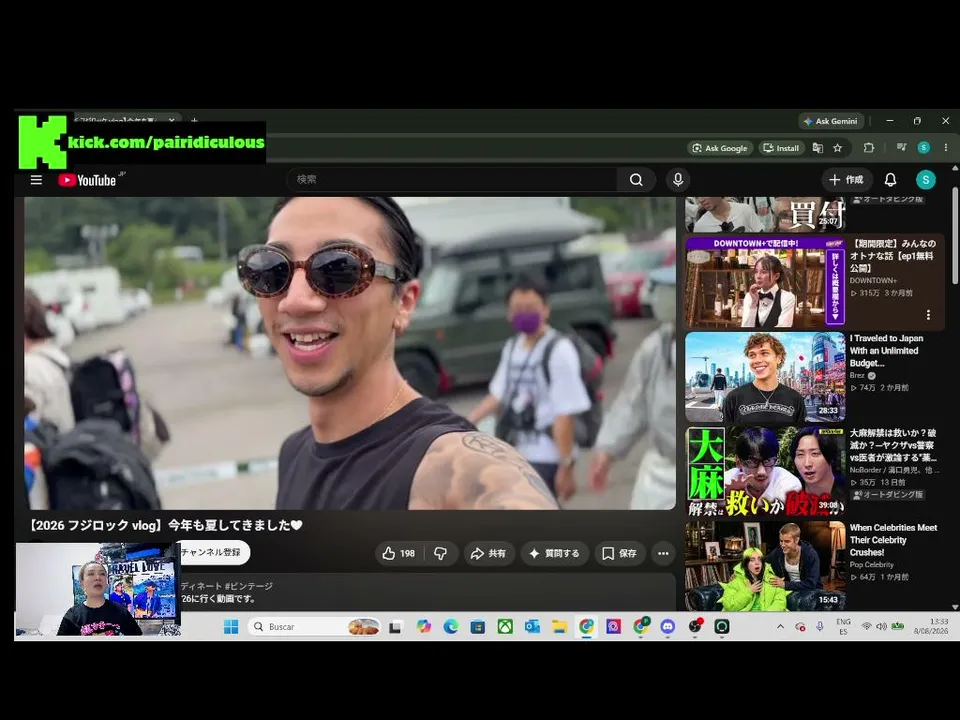Image resolution: width=960 pixels, height=720 pixels.
Task: Open When Celebrities Meet crushes thumbnail
Action: point(765,566)
